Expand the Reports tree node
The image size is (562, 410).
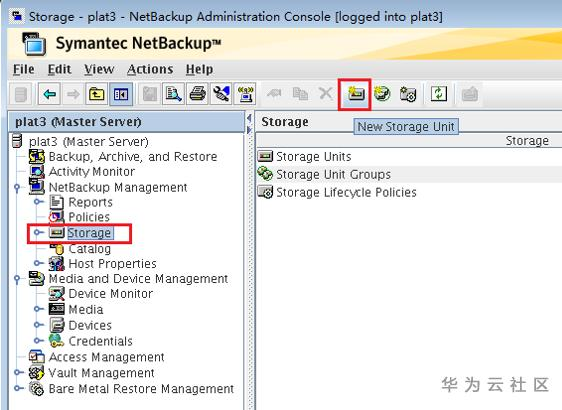click(x=38, y=202)
